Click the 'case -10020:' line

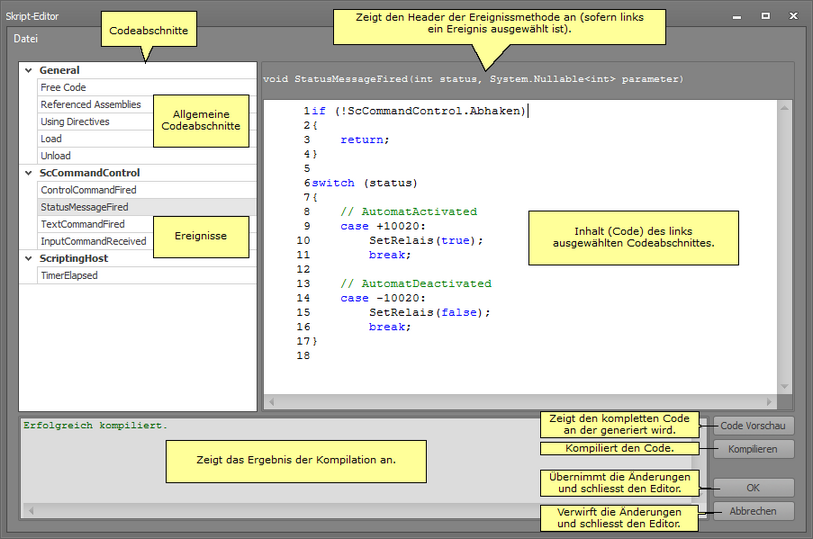click(383, 299)
